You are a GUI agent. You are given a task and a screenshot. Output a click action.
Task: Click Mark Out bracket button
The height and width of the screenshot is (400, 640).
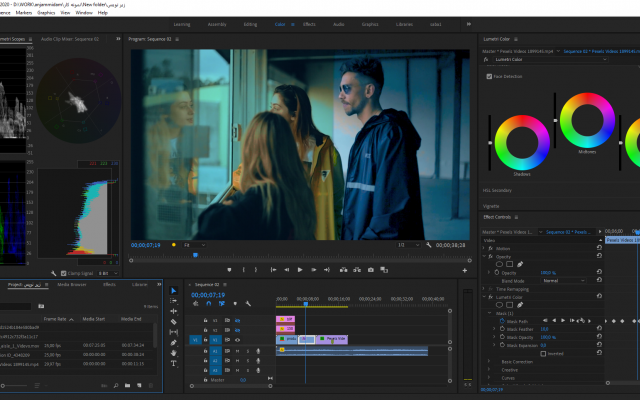click(256, 270)
